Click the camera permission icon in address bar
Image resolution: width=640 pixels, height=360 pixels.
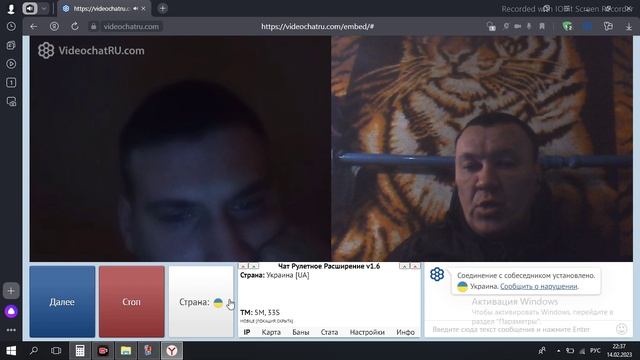(x=518, y=26)
